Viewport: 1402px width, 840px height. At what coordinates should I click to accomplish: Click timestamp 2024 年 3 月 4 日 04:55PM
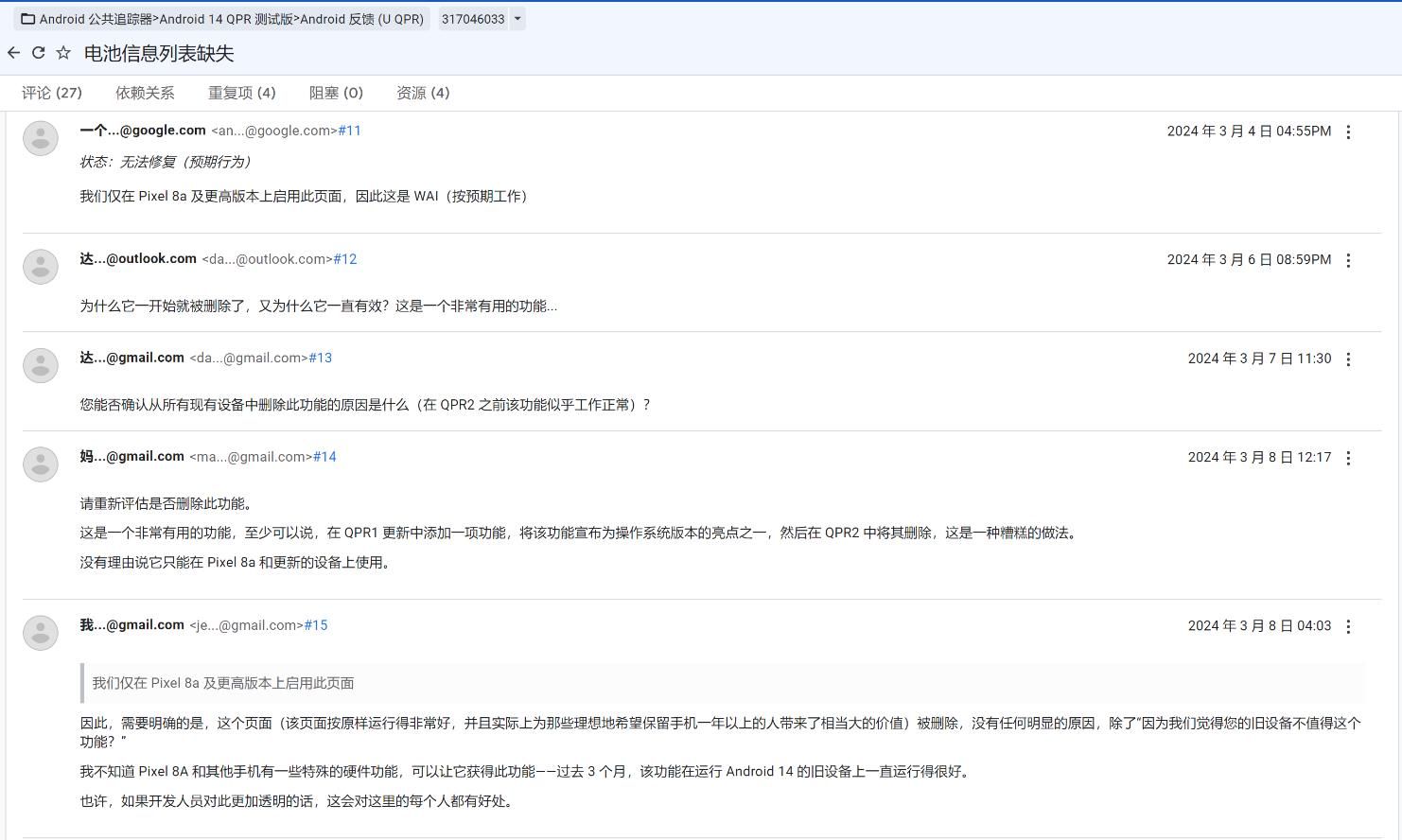coord(1249,131)
